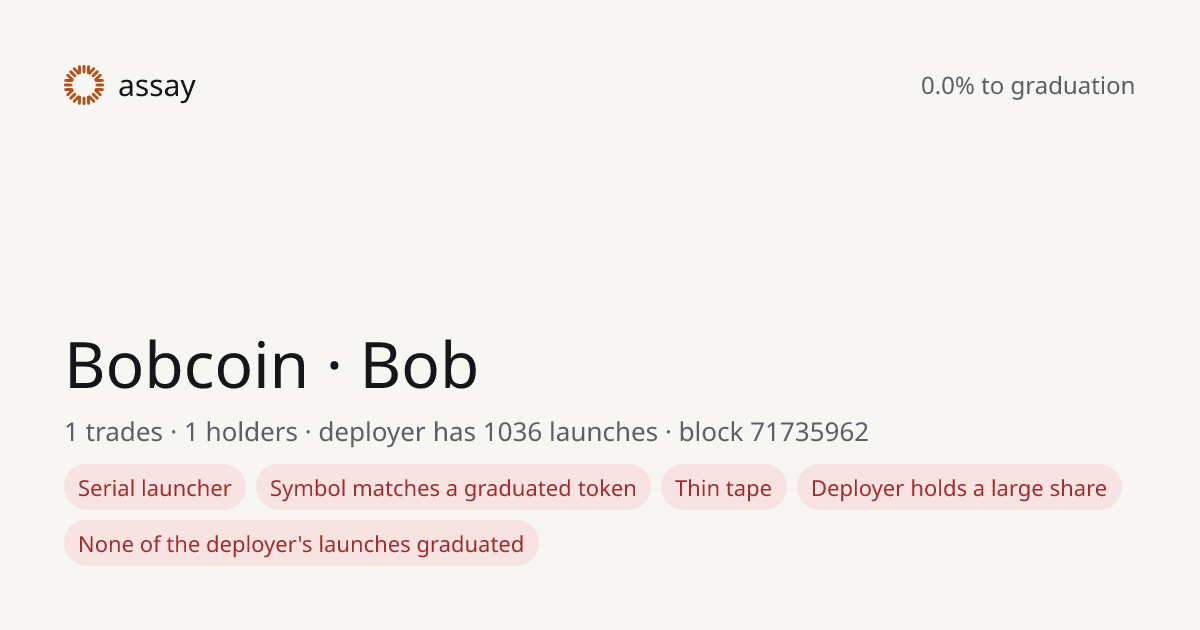Click Deployer holds a large share tag

[959, 488]
